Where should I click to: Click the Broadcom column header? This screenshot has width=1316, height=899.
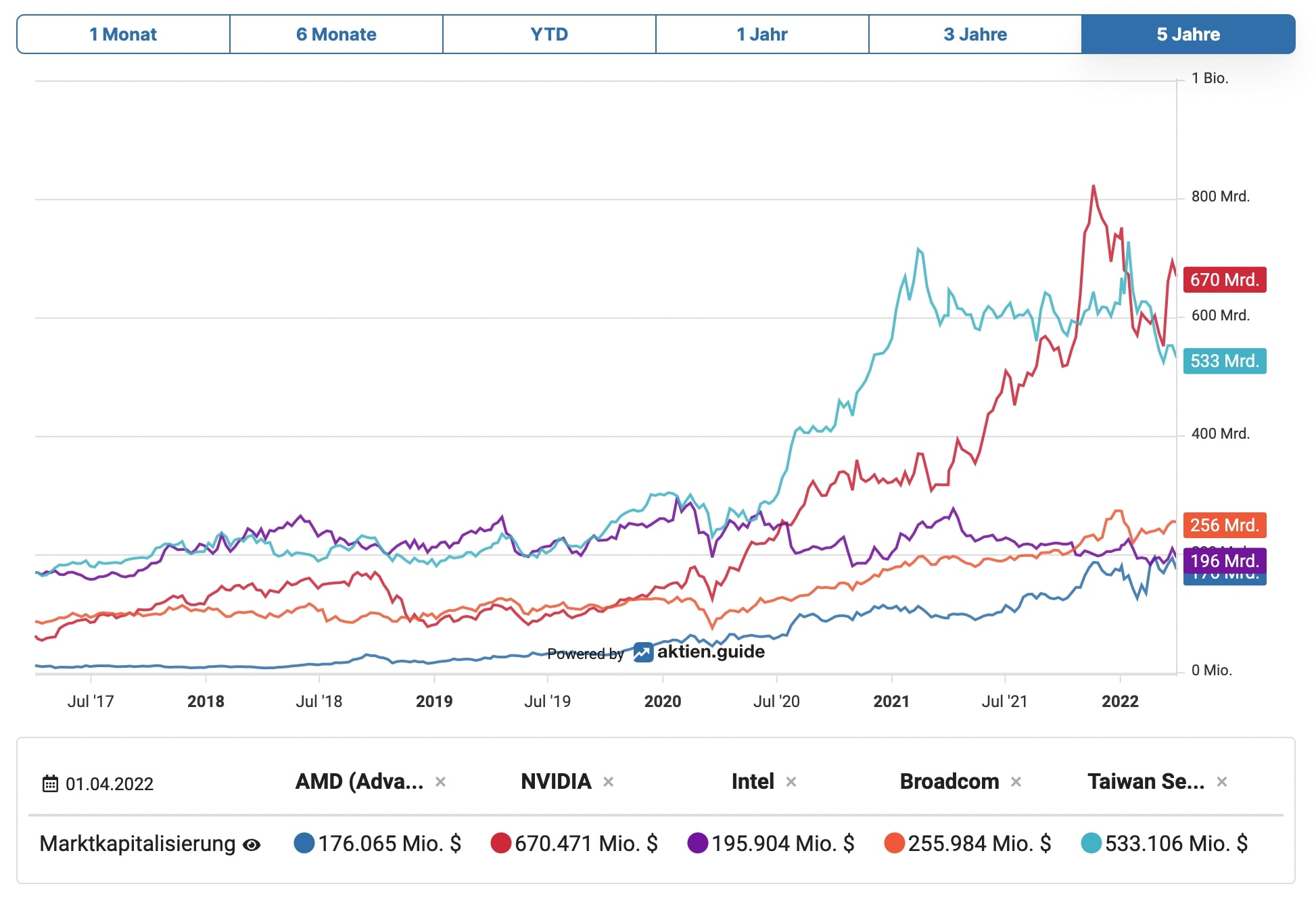click(x=949, y=781)
